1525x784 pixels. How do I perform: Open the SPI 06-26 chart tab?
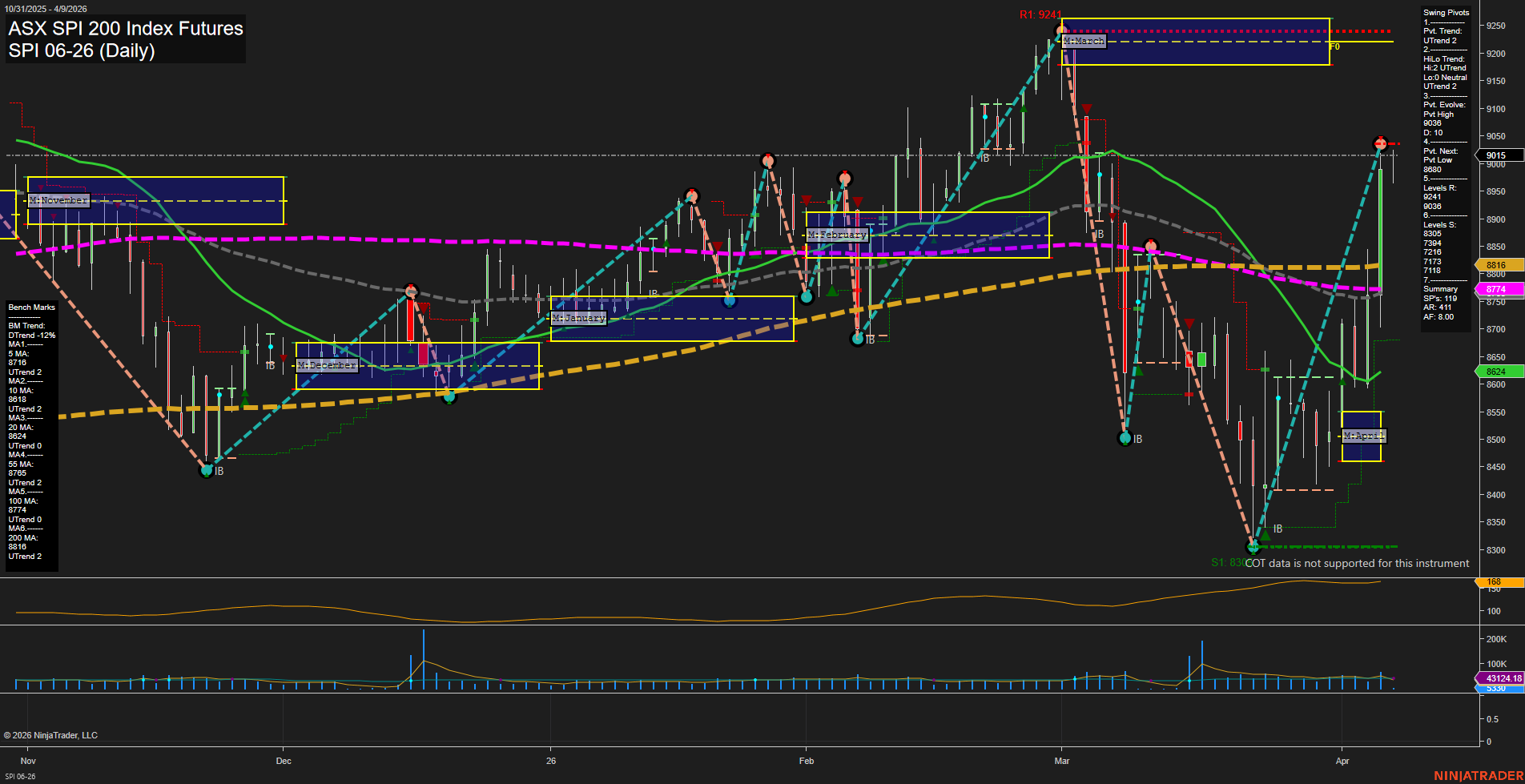pos(20,776)
